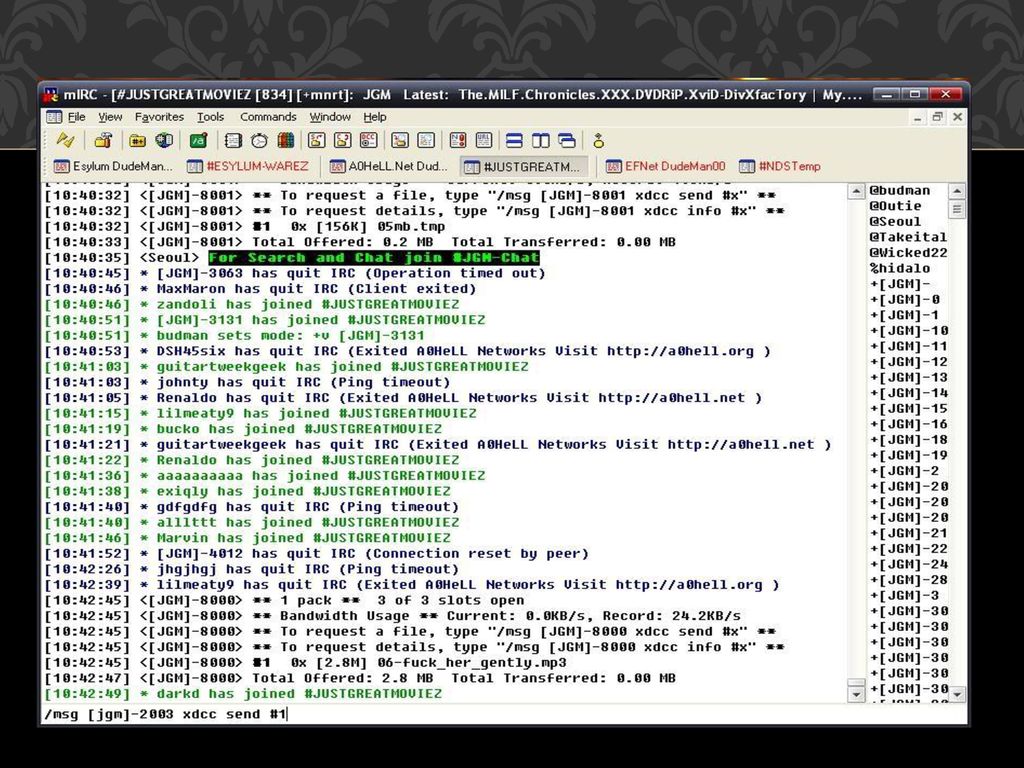The width and height of the screenshot is (1024, 768).
Task: Select %hidalo in nick list
Action: (x=899, y=268)
